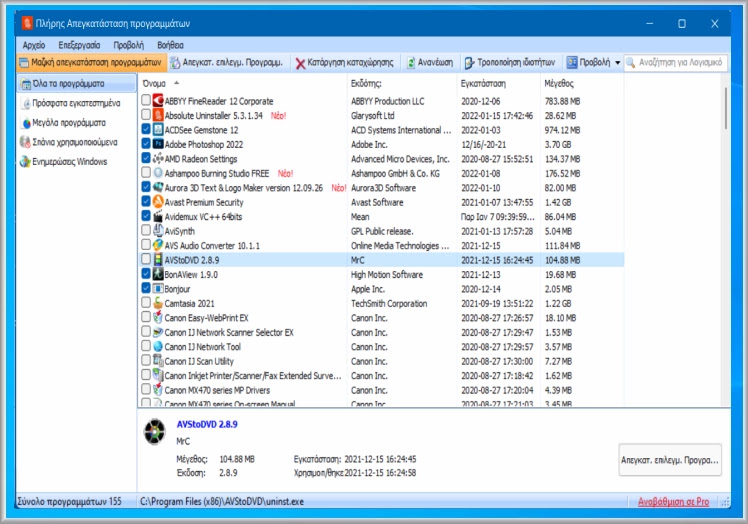
Task: Click the large Απεγκατ. επιλεγμ. Progra... button in details pane
Action: pos(670,460)
